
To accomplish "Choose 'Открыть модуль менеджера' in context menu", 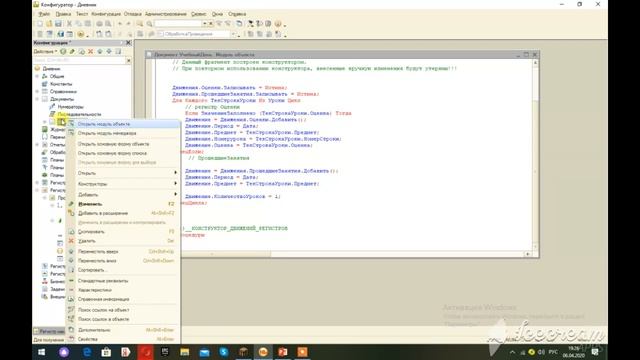I will tap(122, 133).
